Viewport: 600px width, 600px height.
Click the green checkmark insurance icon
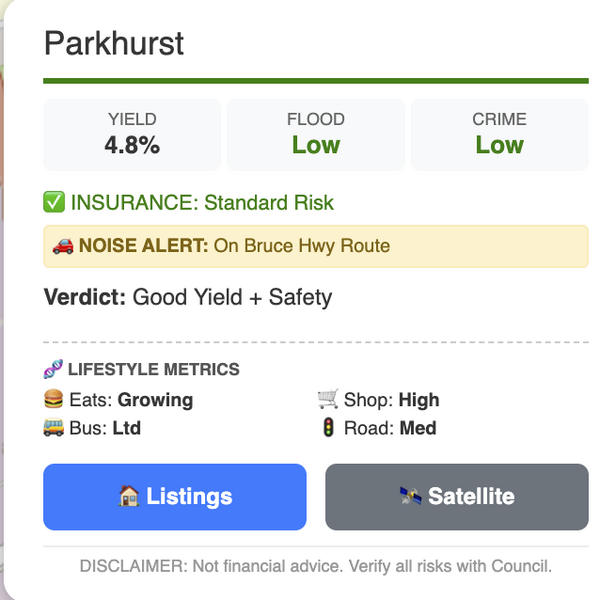(54, 203)
